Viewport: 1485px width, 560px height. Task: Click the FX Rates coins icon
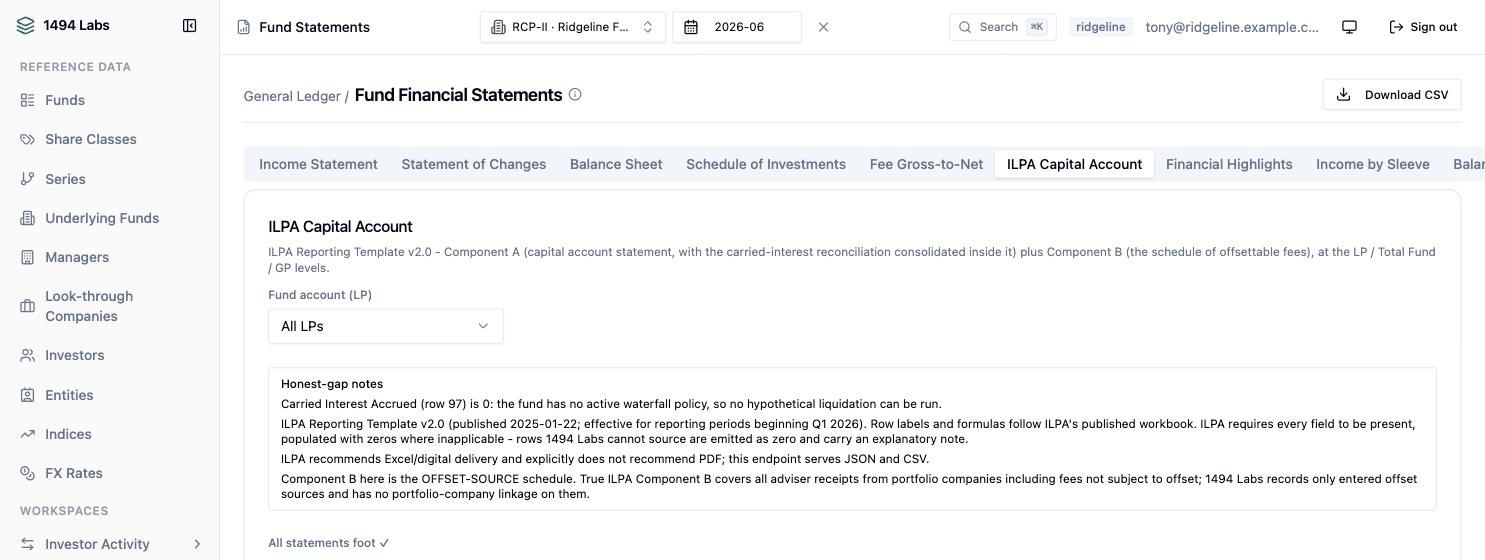pyautogui.click(x=27, y=473)
